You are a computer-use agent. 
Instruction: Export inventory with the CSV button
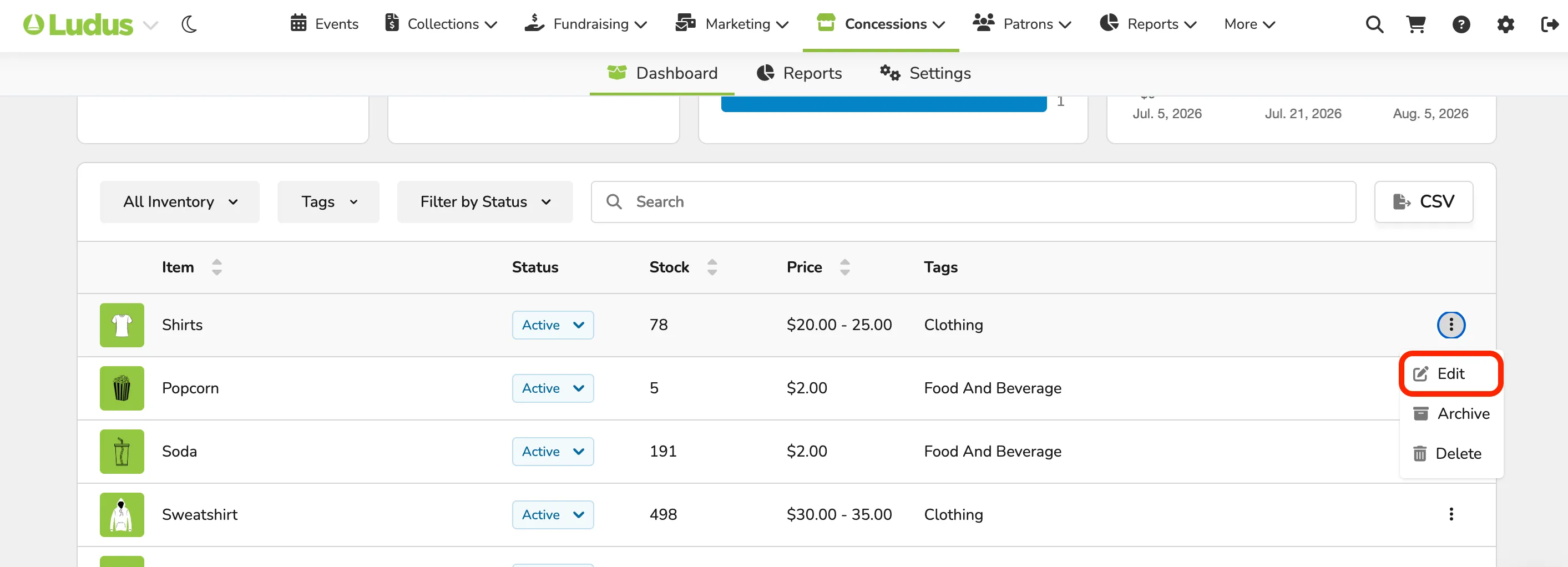coord(1424,201)
